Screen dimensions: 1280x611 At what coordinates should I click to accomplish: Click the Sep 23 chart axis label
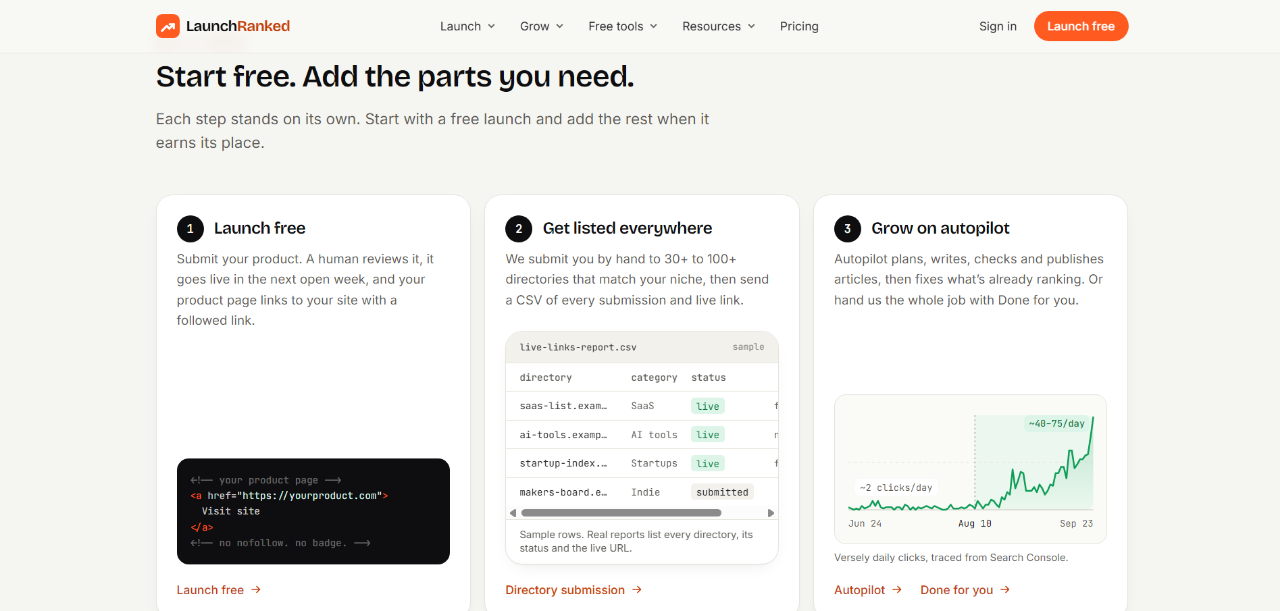click(x=1076, y=524)
